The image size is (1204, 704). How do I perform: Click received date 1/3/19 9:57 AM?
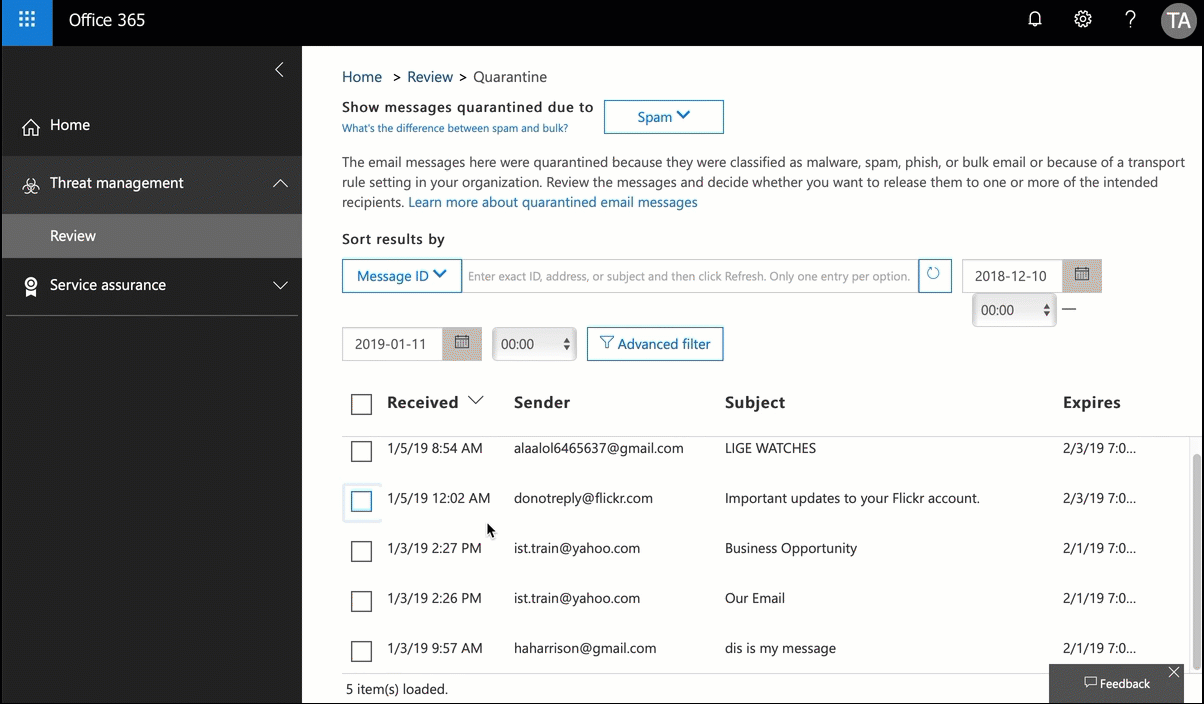tap(435, 648)
